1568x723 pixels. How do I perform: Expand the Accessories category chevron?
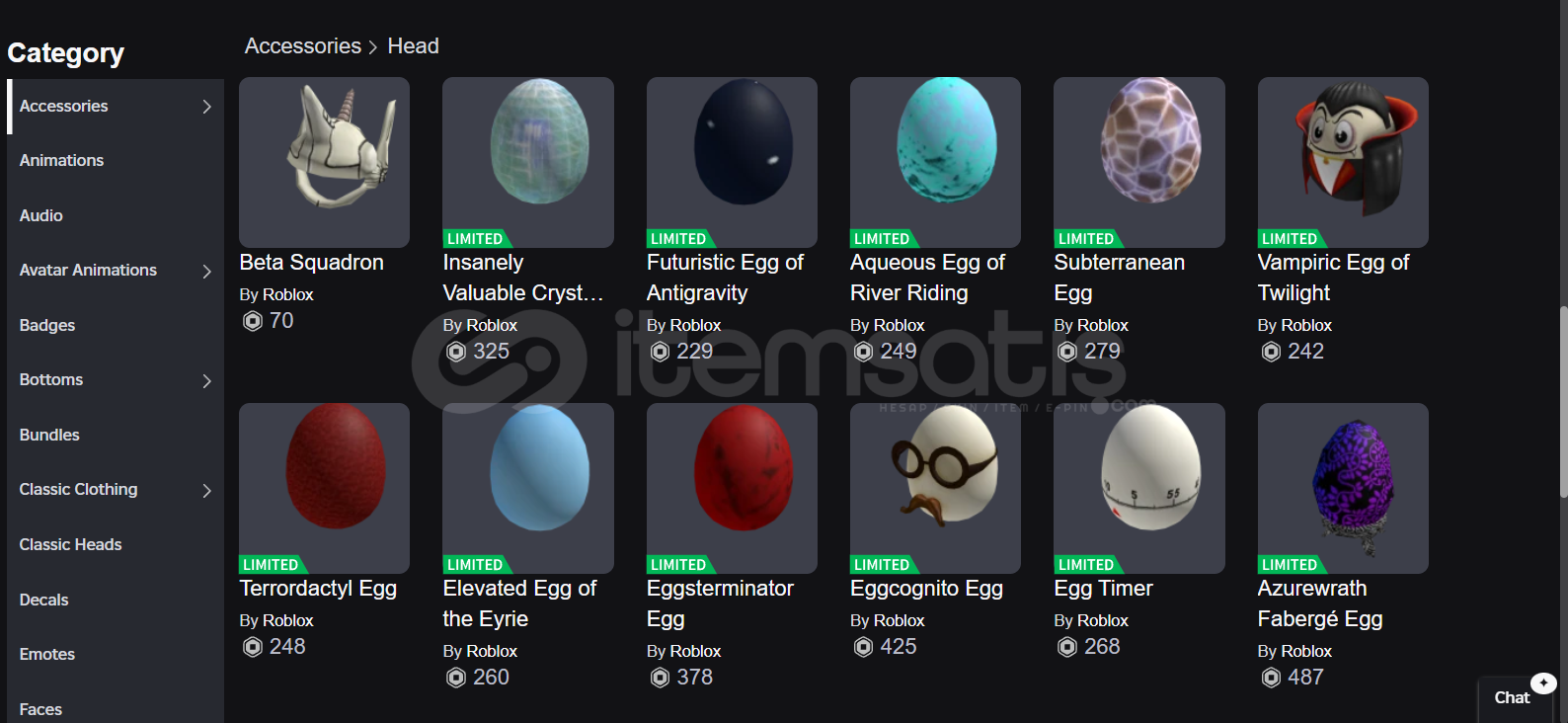click(x=206, y=107)
